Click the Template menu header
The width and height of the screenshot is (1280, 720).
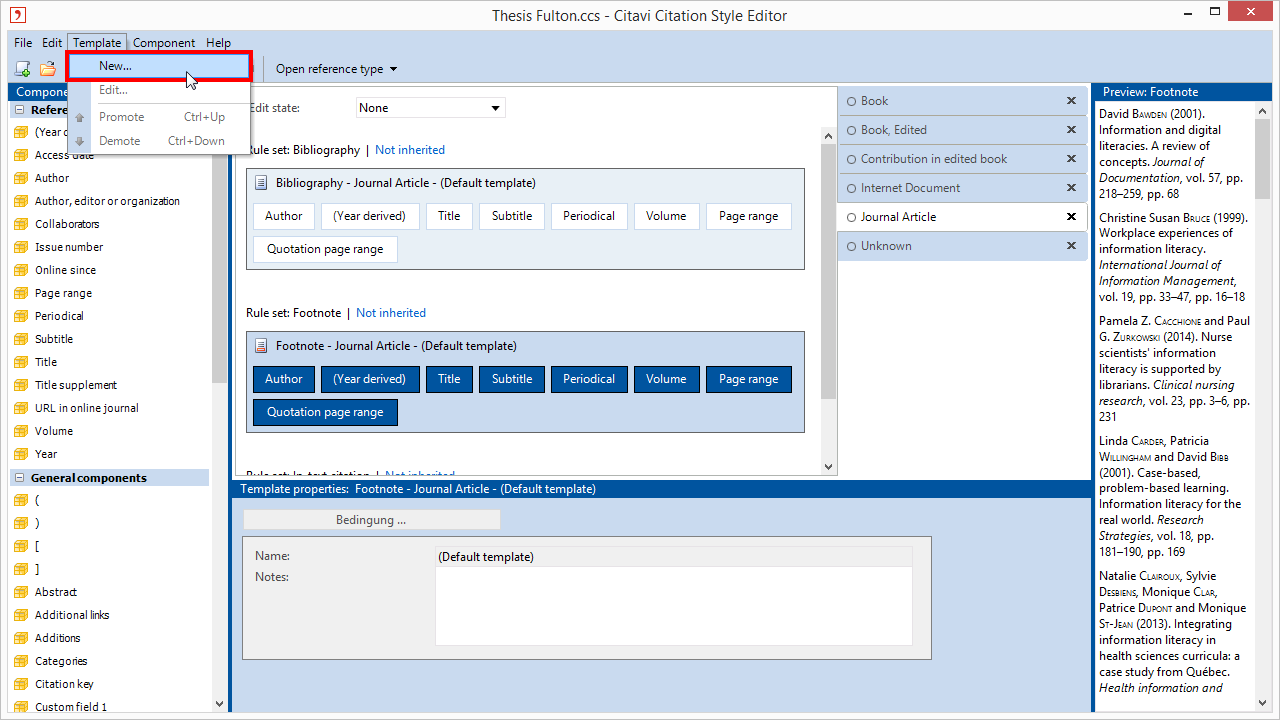pyautogui.click(x=97, y=43)
